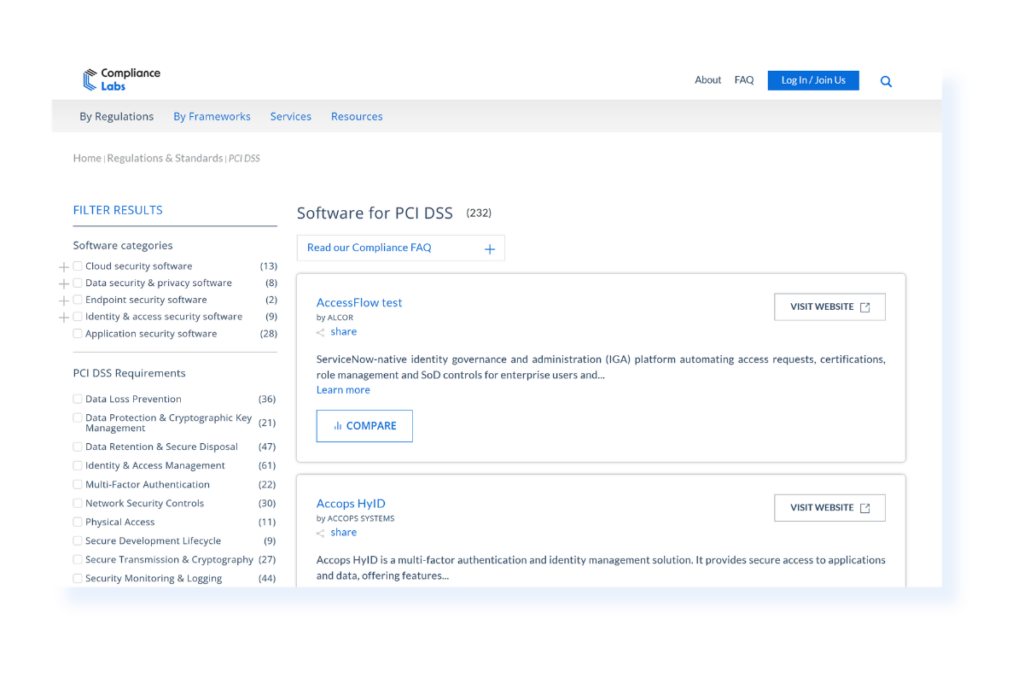Click the Software for PCI DSS heading
Viewport: 1024px width, 683px height.
point(375,214)
